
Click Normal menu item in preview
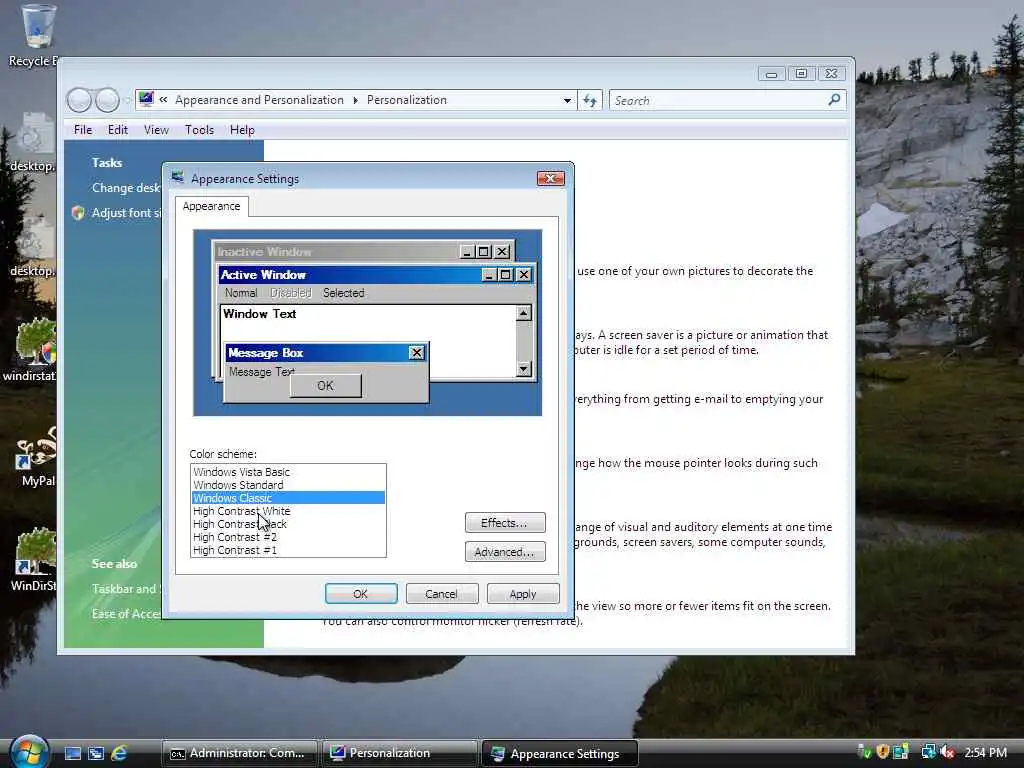coord(241,293)
